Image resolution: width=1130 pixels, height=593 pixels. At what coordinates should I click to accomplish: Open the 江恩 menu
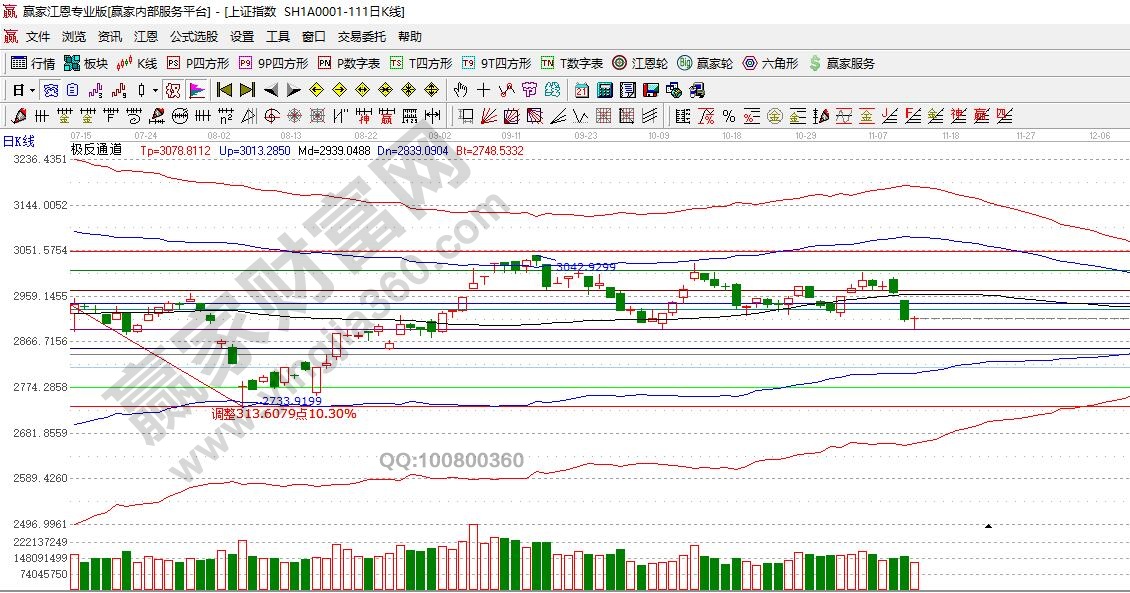tap(146, 37)
